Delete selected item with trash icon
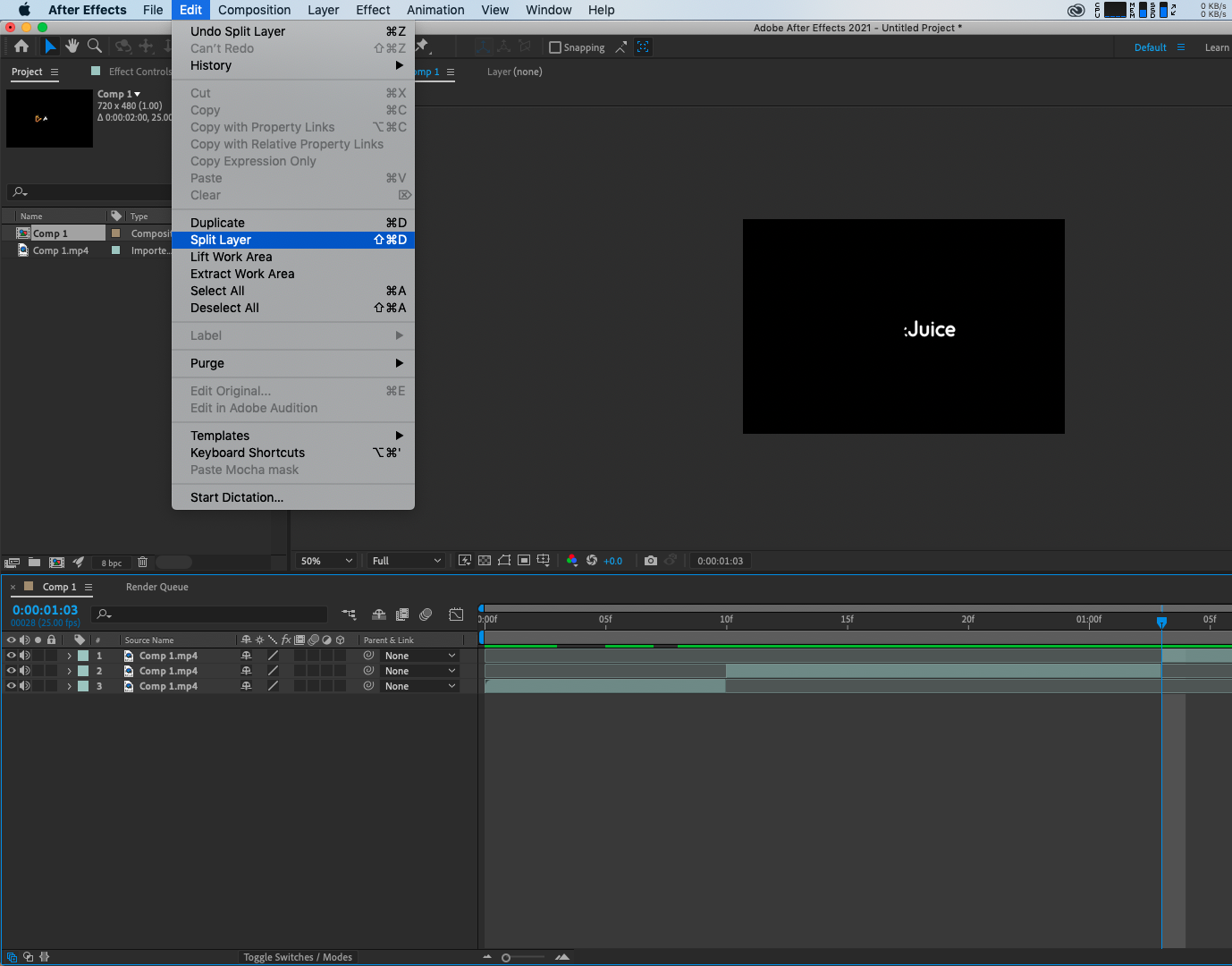 142,563
